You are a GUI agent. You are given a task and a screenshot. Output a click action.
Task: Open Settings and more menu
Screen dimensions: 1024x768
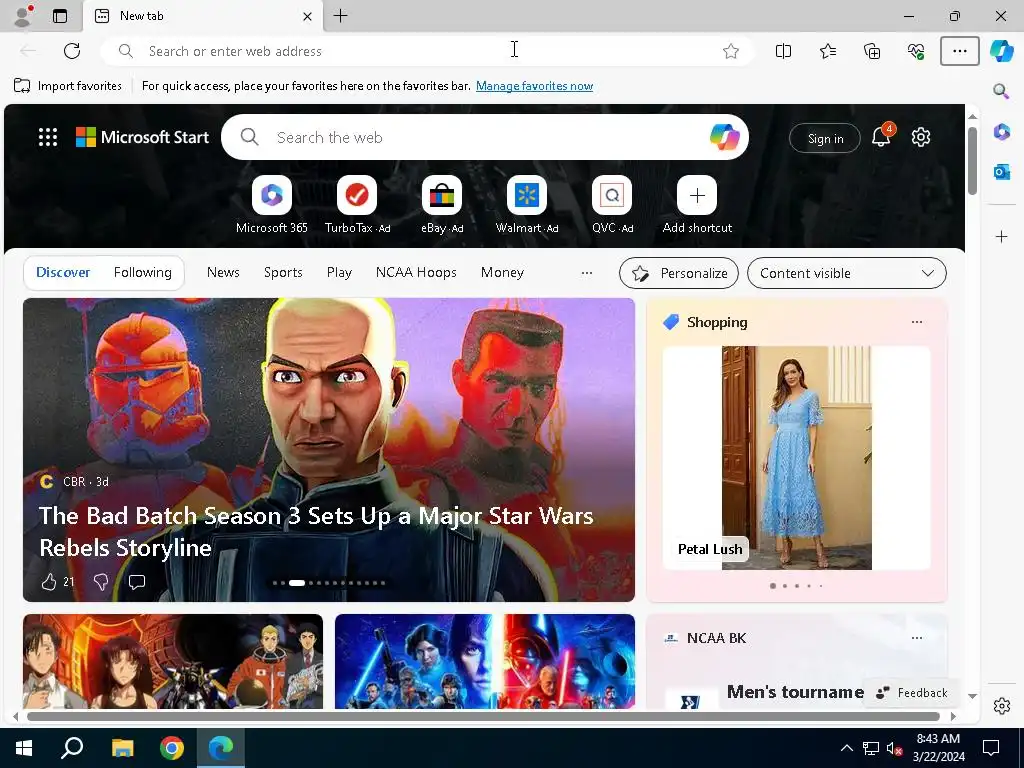tap(959, 51)
